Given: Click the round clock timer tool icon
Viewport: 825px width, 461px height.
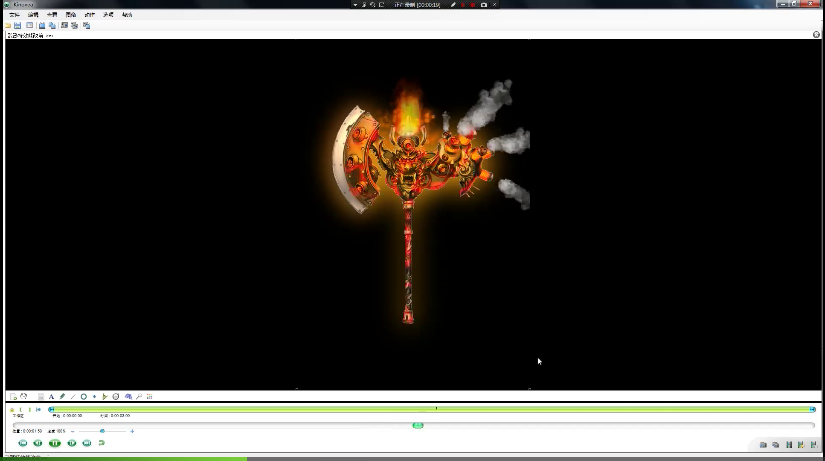Looking at the screenshot, I should click(116, 396).
